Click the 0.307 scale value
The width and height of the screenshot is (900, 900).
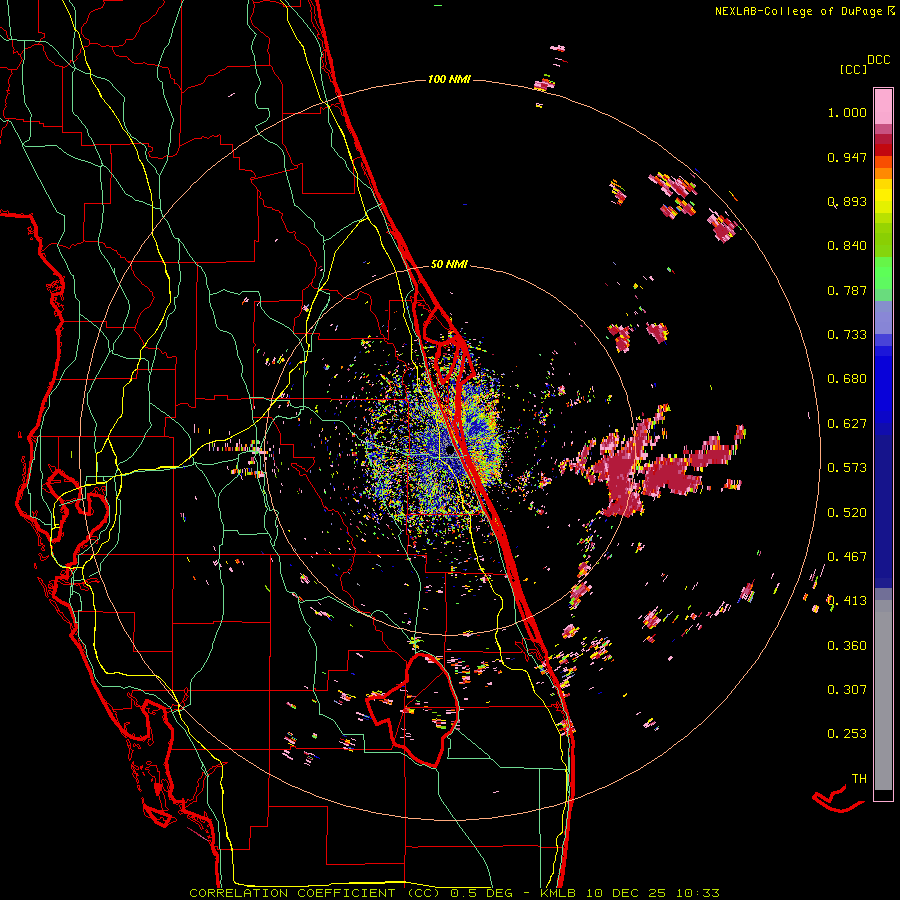(x=847, y=690)
